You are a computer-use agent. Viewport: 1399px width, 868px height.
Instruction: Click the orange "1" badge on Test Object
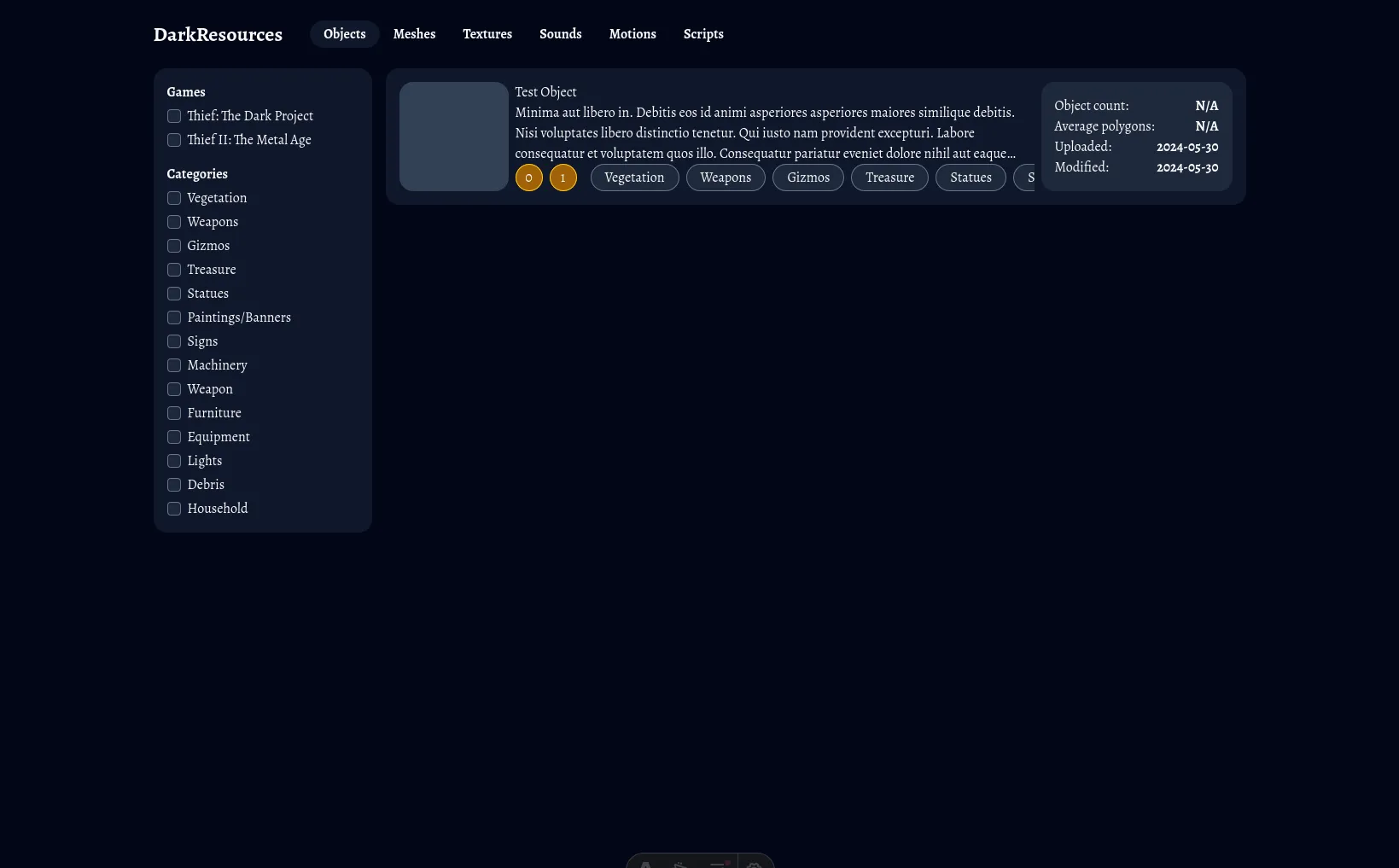(563, 178)
